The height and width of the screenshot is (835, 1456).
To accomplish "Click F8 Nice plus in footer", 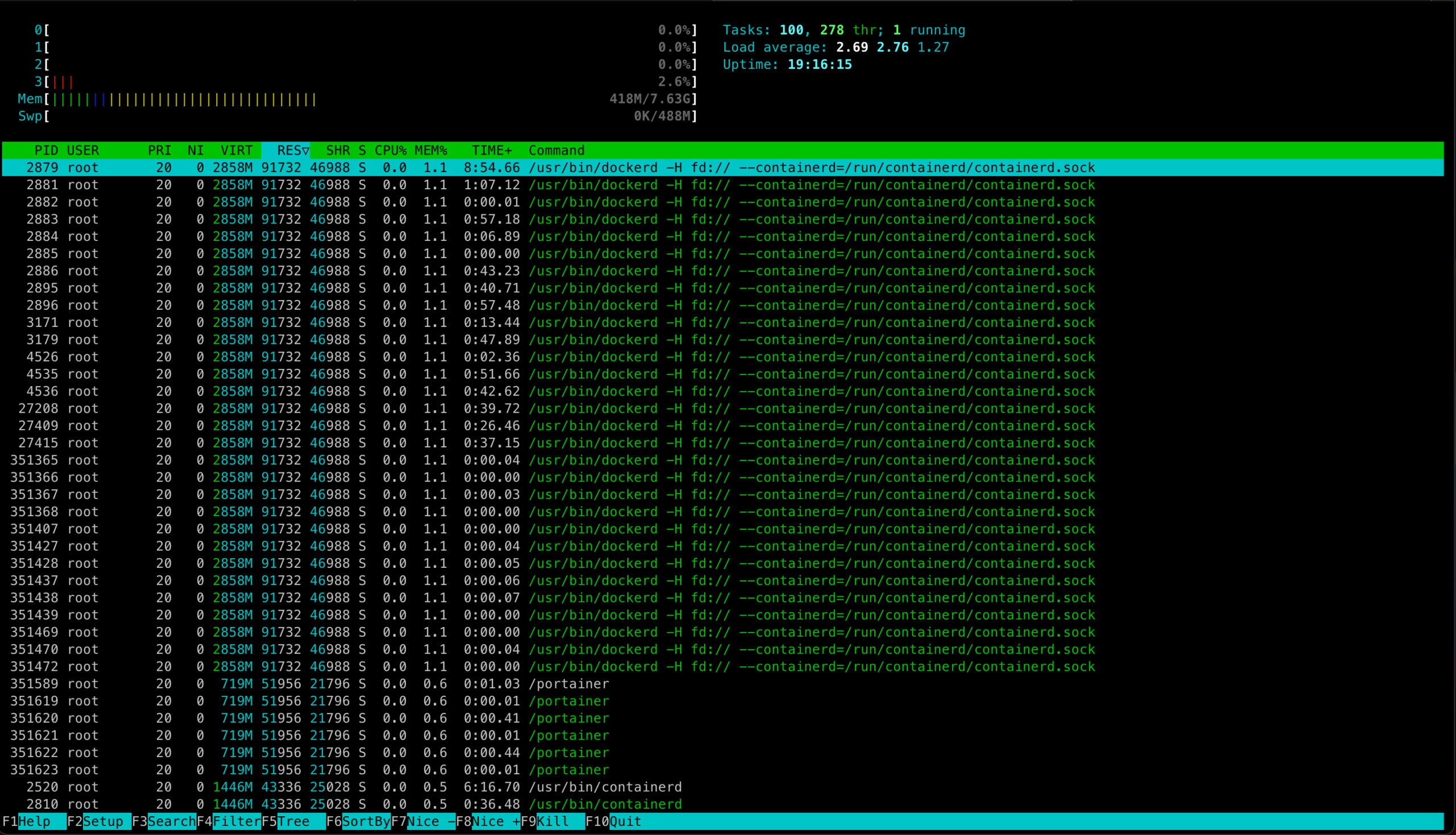I will point(487,821).
